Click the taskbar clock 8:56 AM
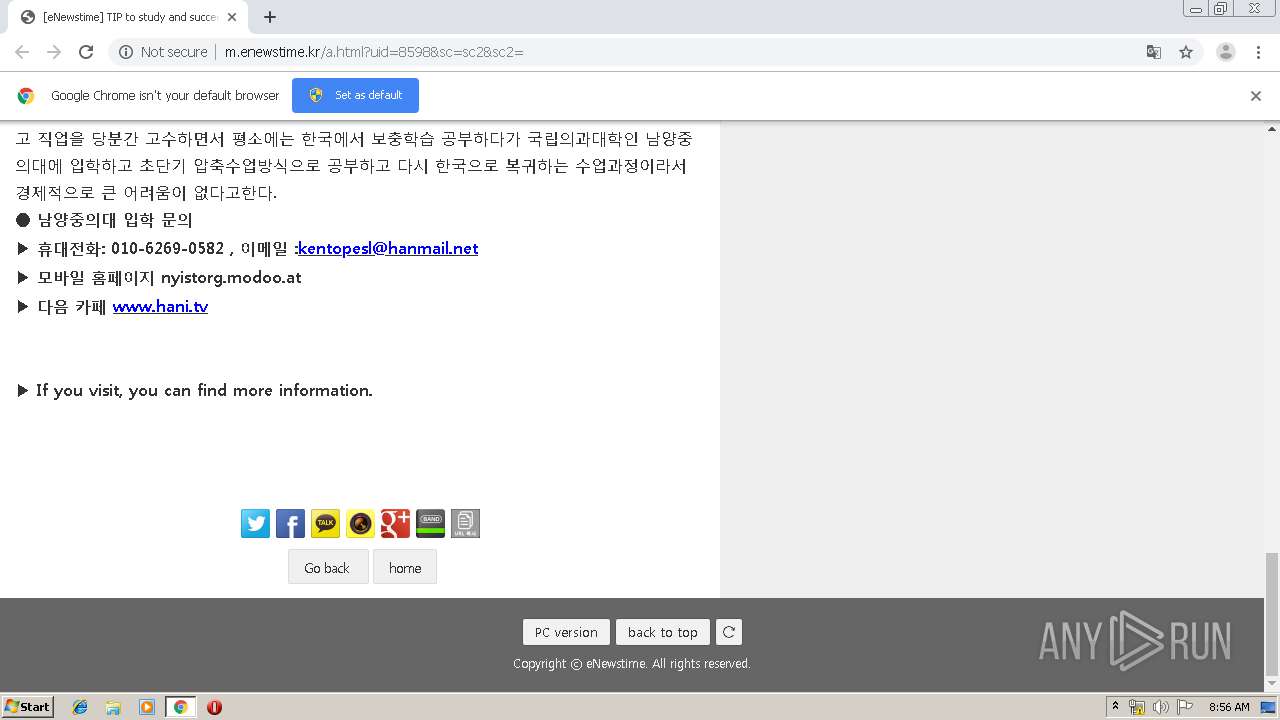 click(1229, 707)
